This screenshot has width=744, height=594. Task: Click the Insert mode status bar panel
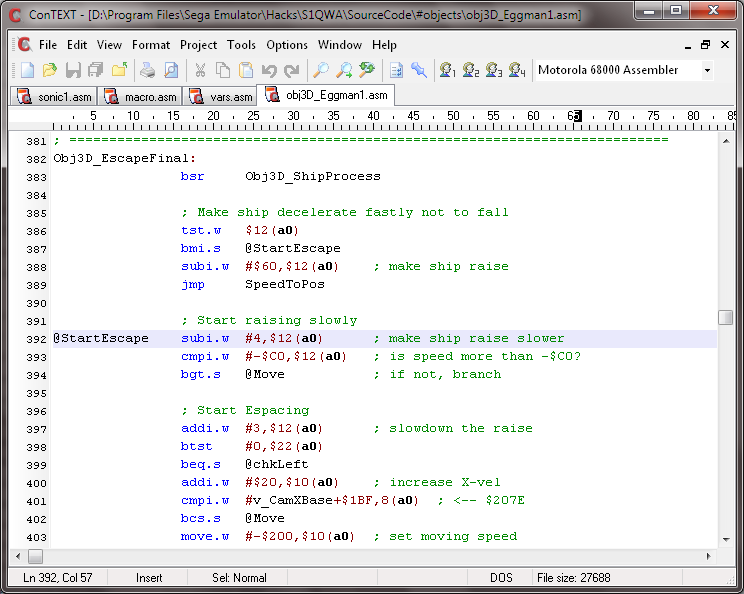click(x=149, y=578)
